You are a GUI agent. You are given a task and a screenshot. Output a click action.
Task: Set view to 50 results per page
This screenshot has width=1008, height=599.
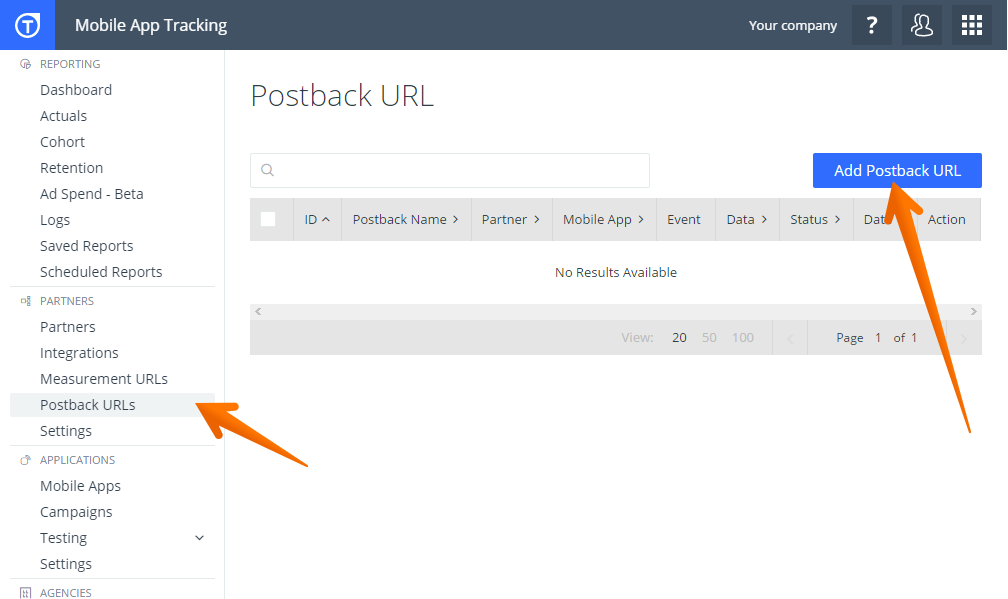pos(709,338)
